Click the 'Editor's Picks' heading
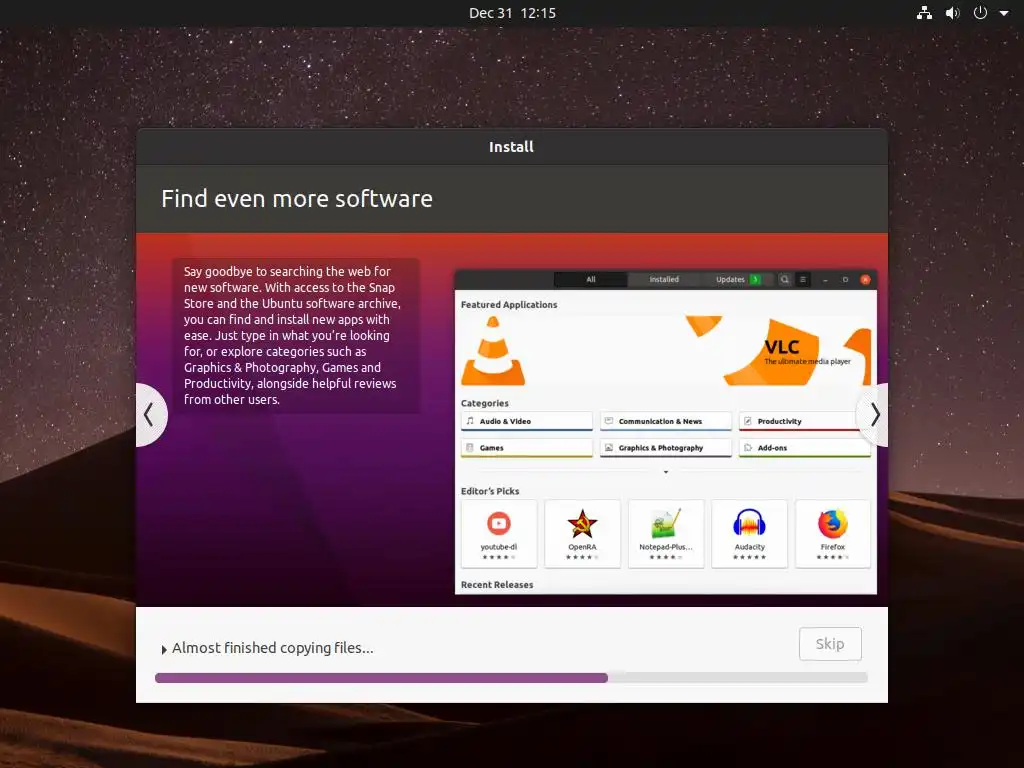The width and height of the screenshot is (1024, 768). point(490,491)
